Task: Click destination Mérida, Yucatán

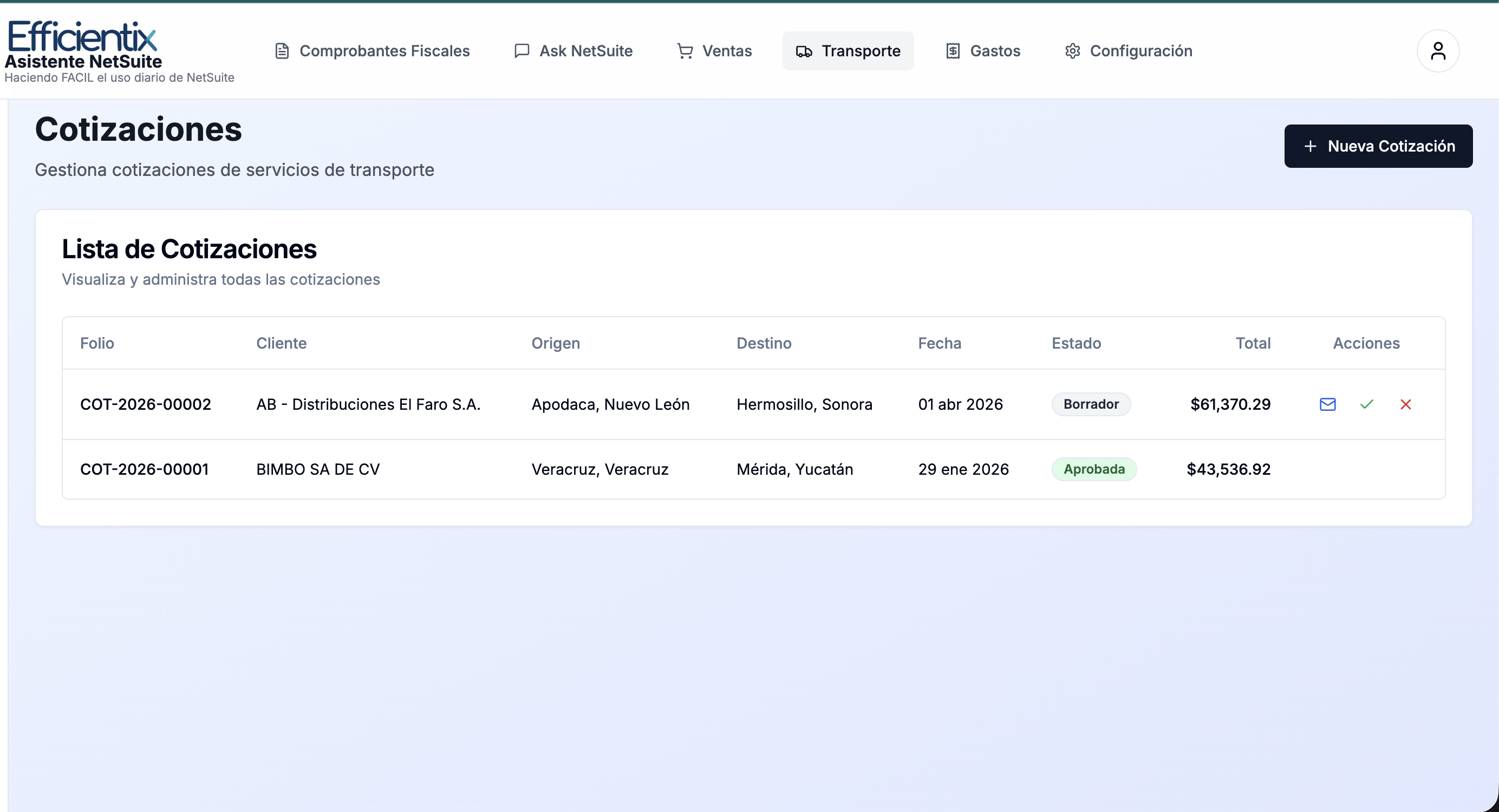Action: coord(795,469)
